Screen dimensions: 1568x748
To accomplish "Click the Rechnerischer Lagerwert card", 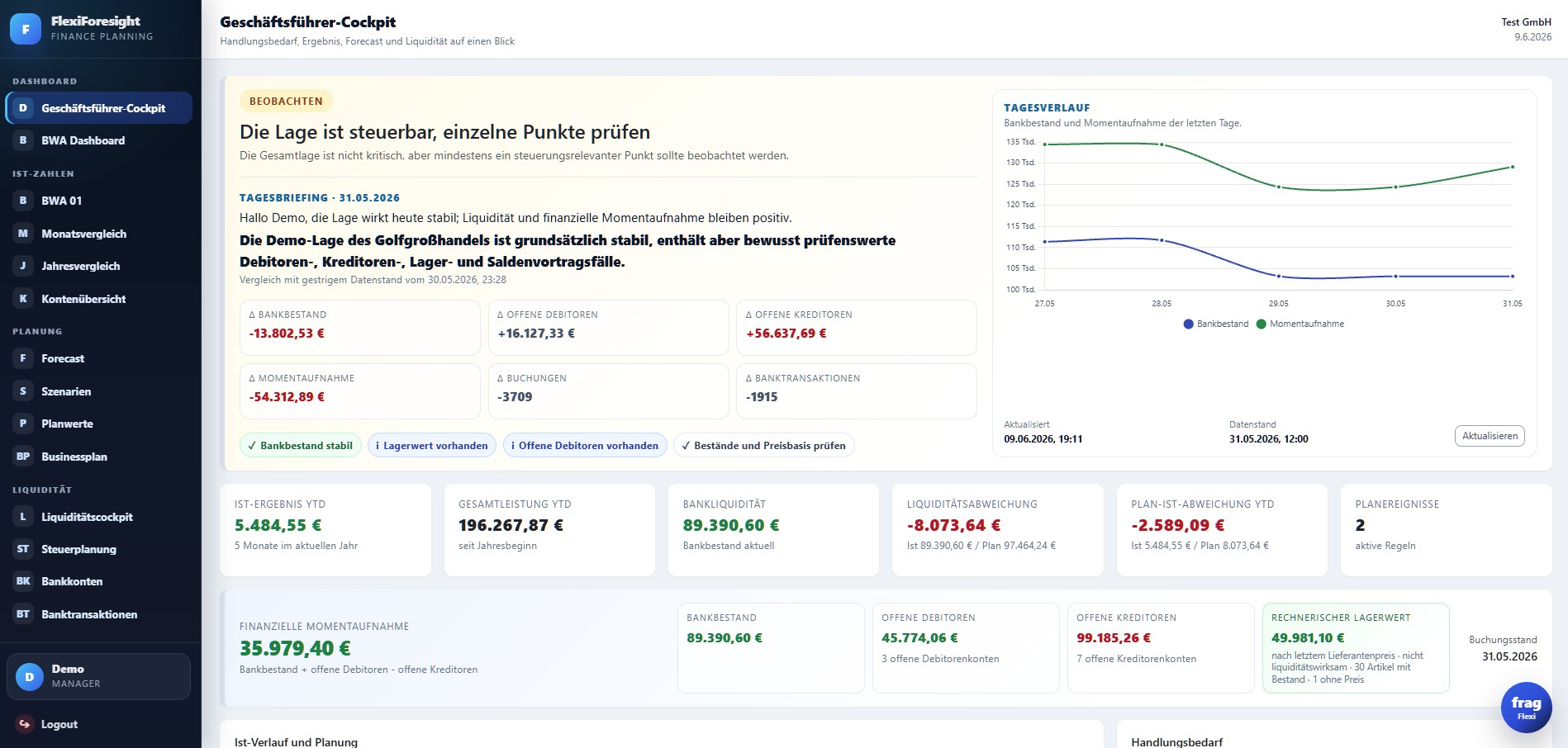I will point(1356,648).
